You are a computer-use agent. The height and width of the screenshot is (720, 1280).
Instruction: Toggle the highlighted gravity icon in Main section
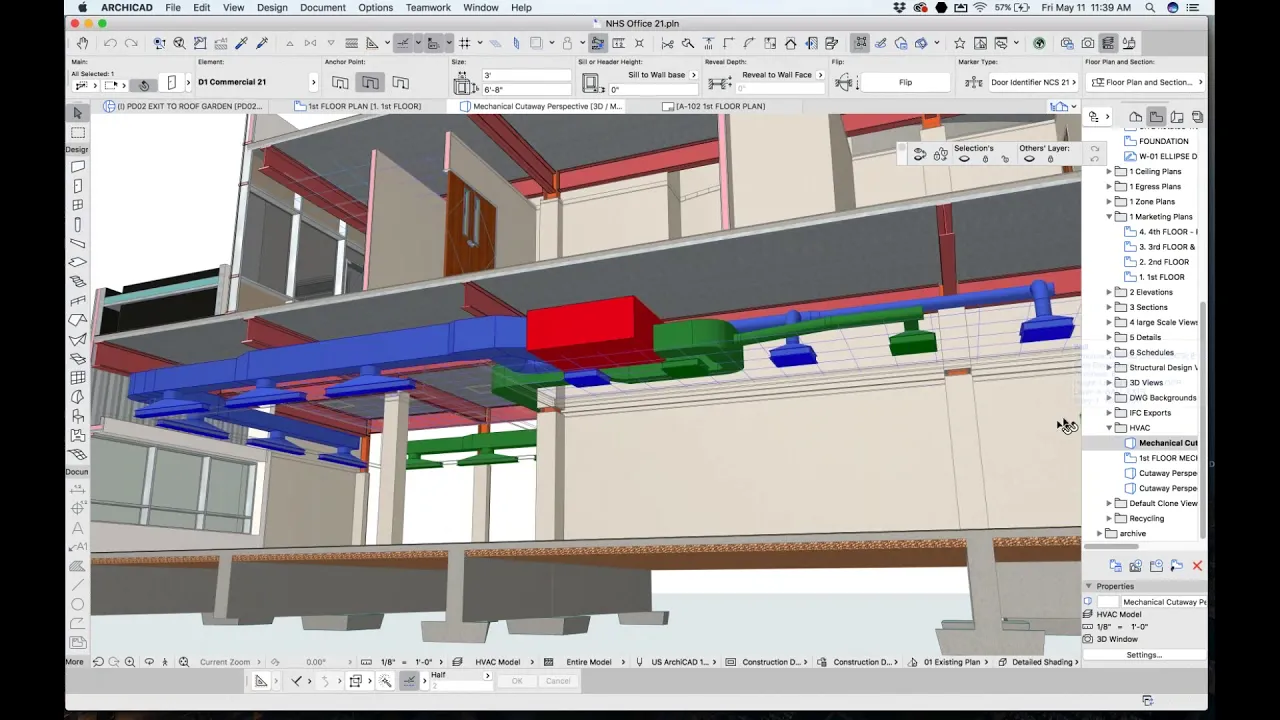[x=143, y=85]
